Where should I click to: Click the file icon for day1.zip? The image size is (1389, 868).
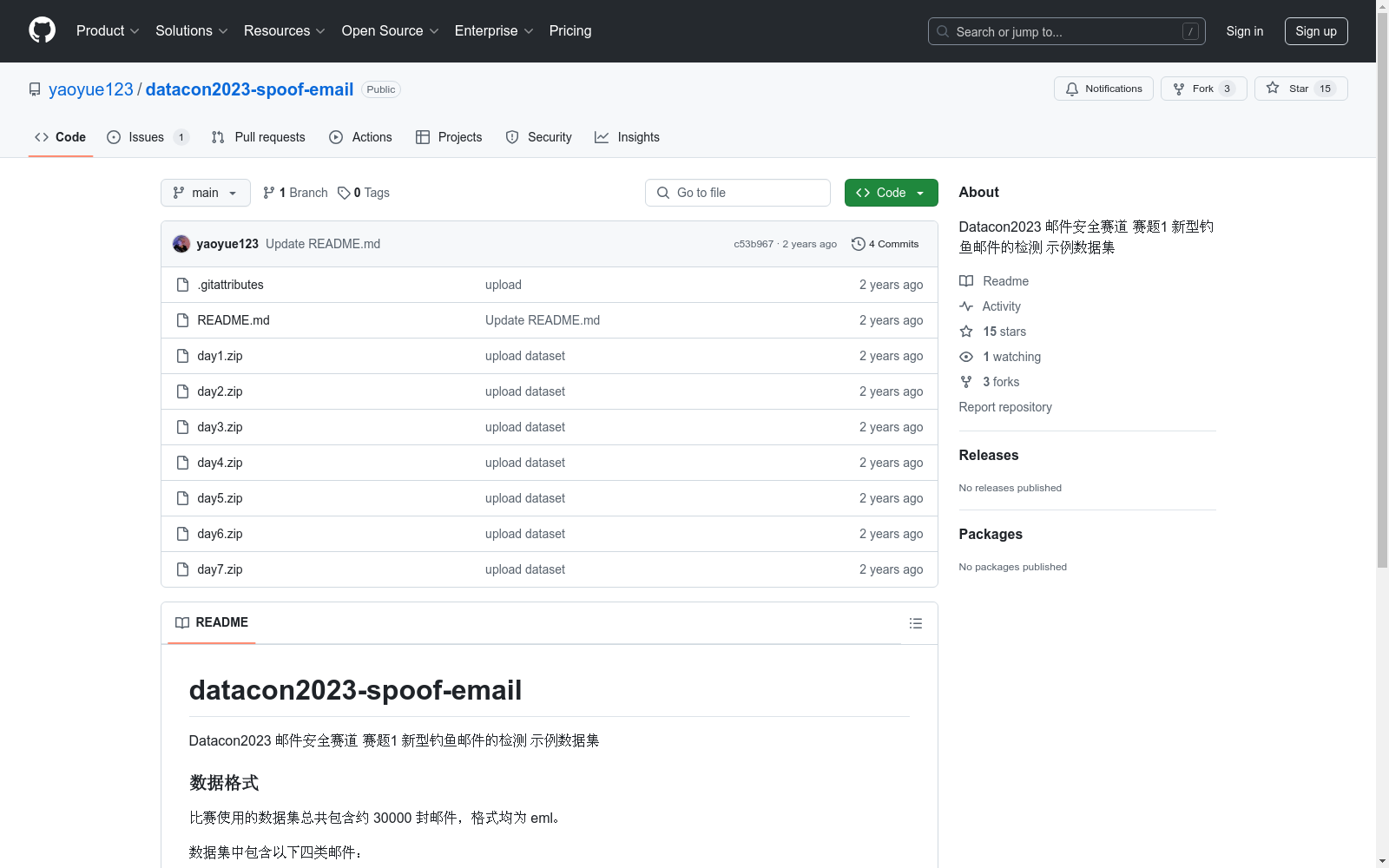click(x=182, y=356)
